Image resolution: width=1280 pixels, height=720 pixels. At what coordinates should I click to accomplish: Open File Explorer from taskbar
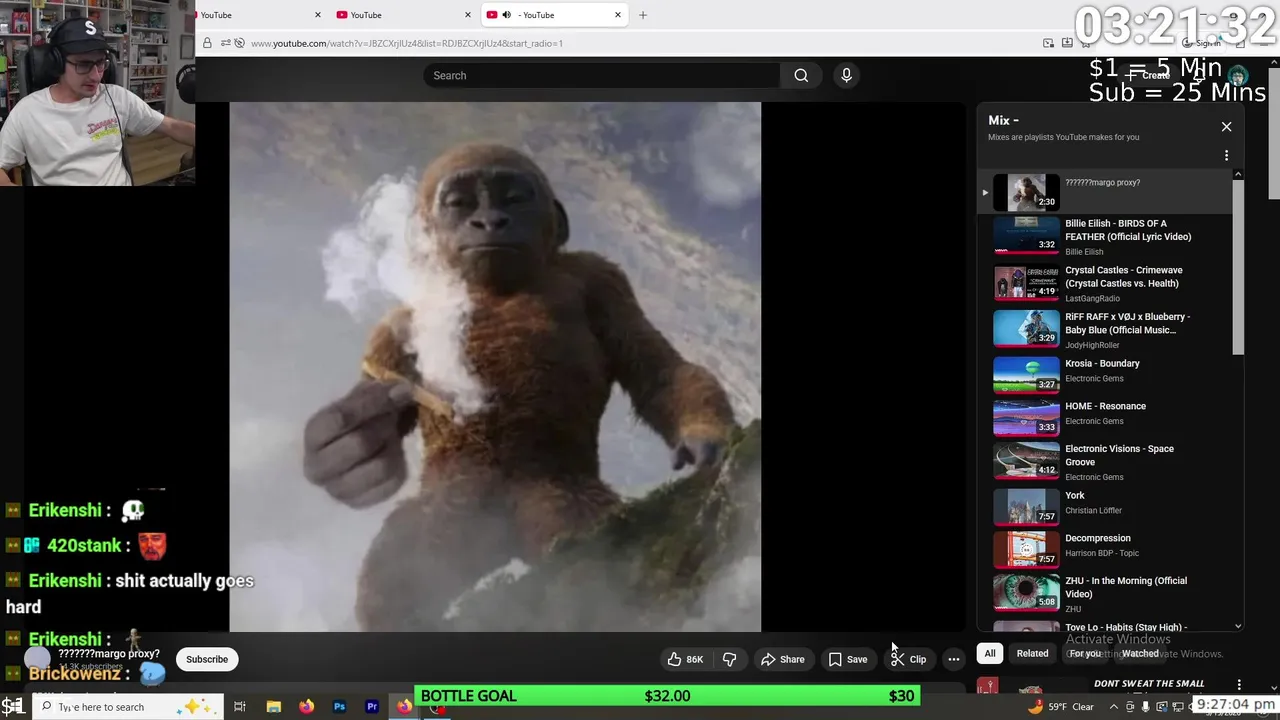tap(273, 707)
